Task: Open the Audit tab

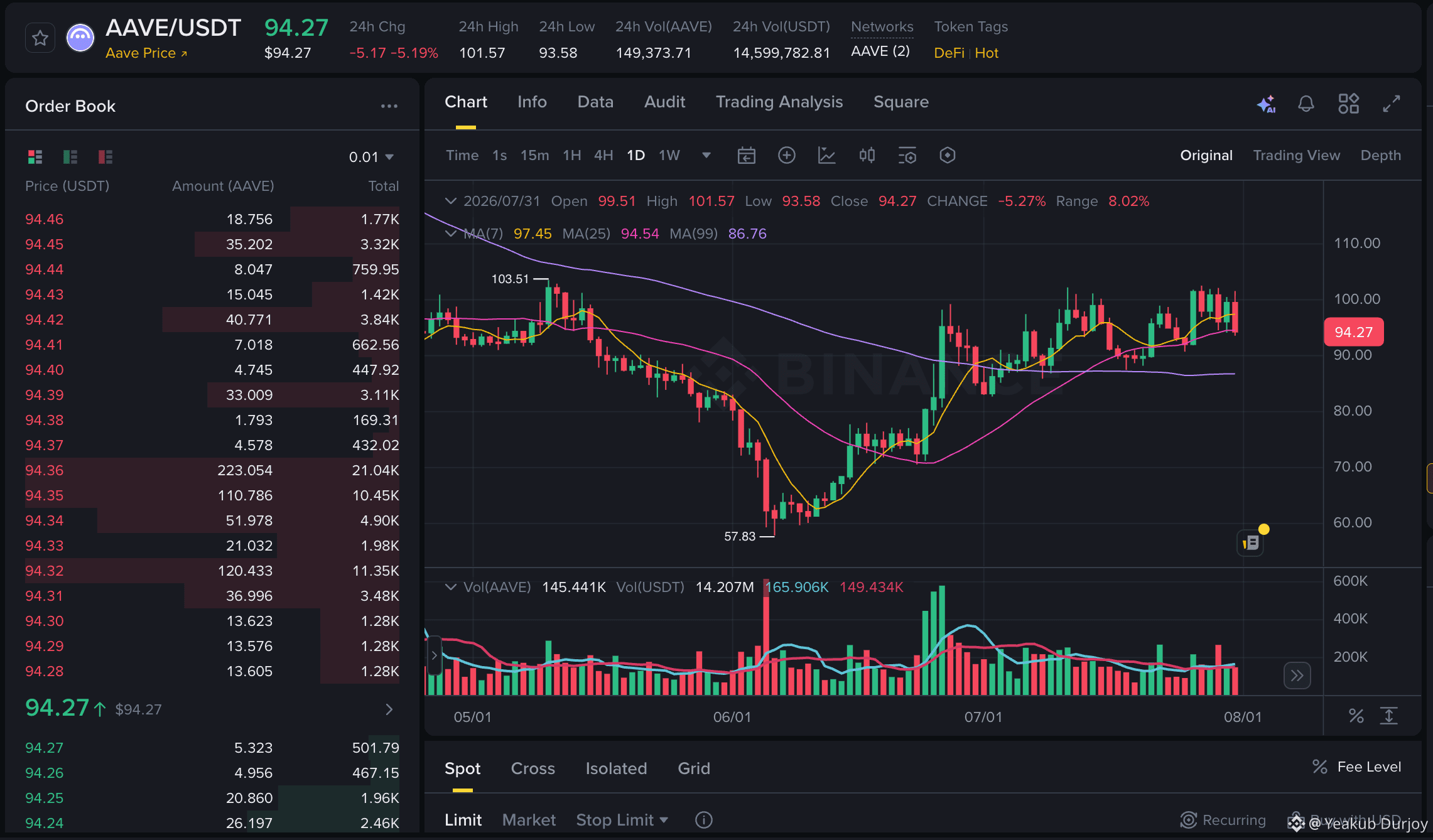Action: [x=664, y=102]
